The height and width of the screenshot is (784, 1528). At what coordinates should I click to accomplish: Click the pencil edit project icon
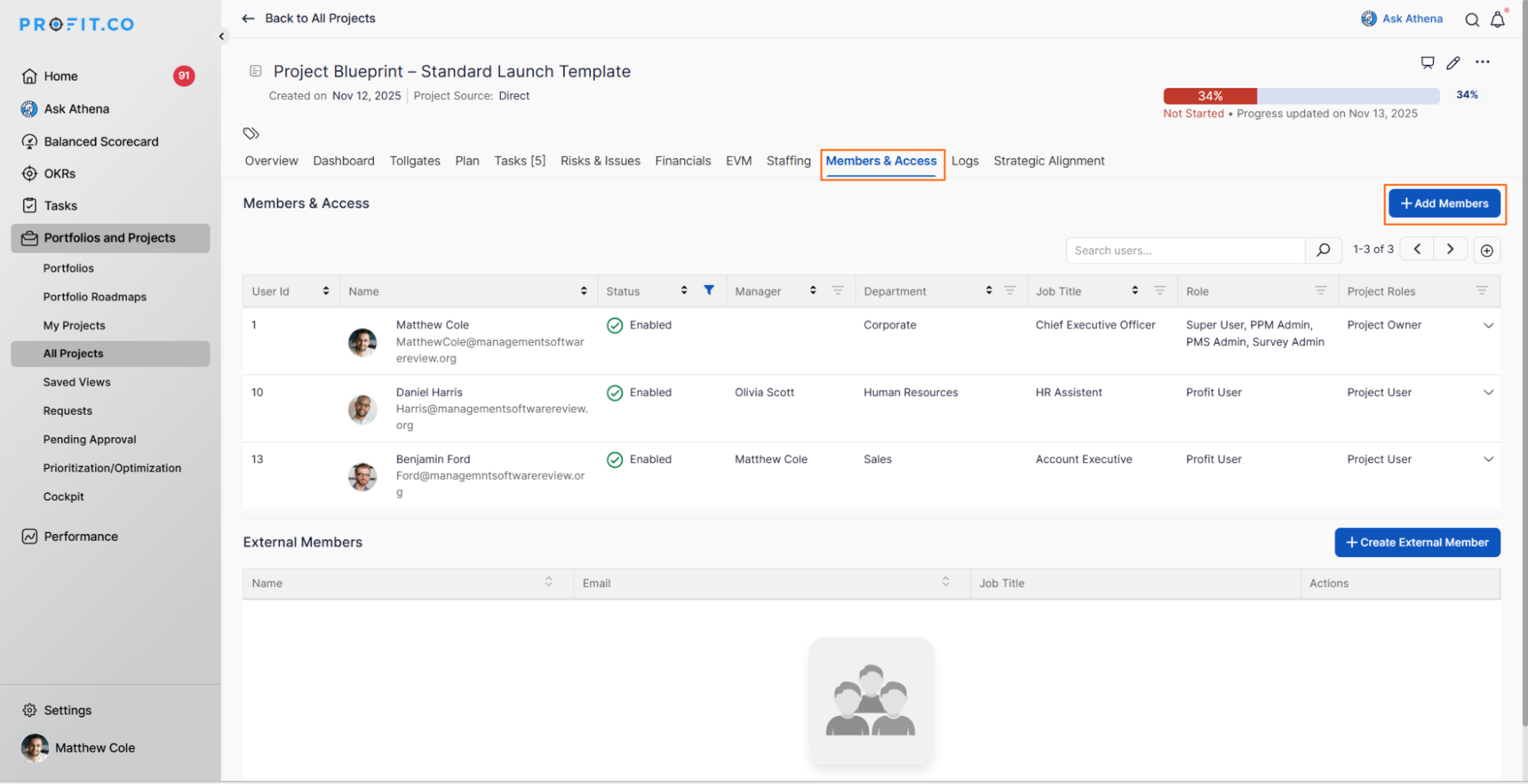pyautogui.click(x=1453, y=63)
